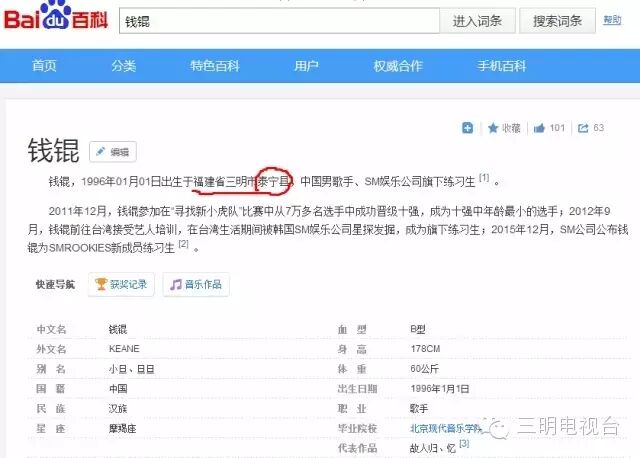640x458 pixels.
Task: Open reference [1] superscript link
Action: click(484, 178)
